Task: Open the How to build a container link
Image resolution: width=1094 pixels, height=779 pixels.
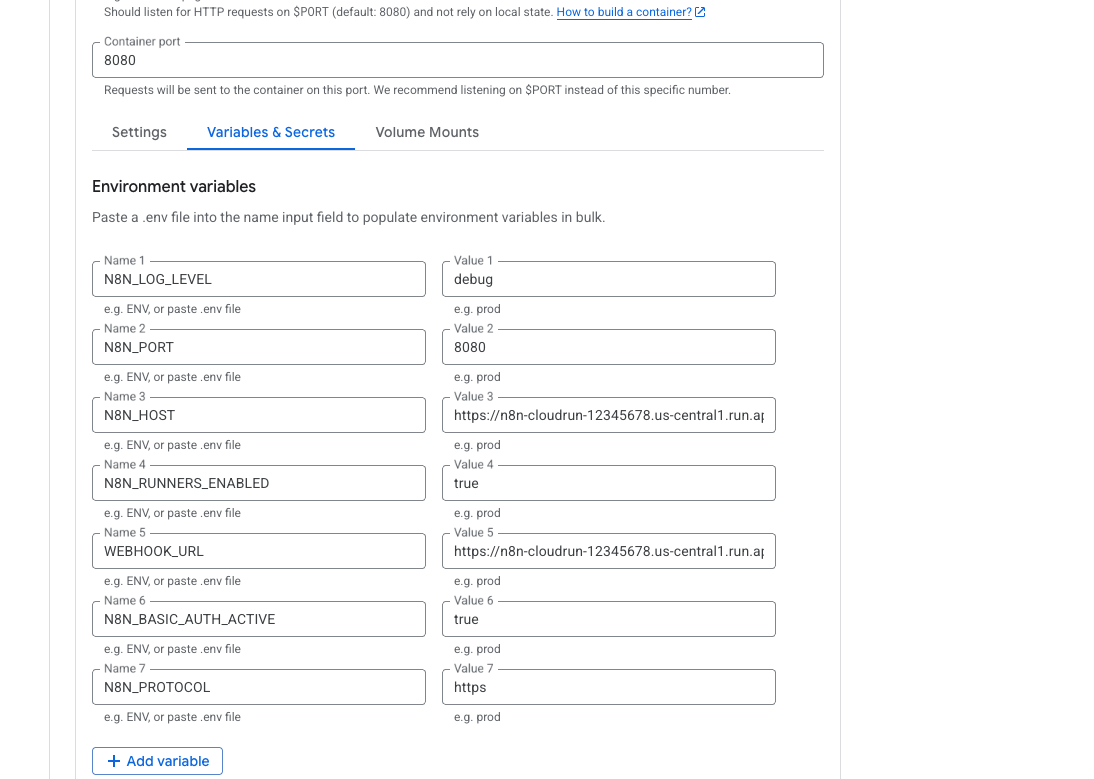Action: coord(624,12)
